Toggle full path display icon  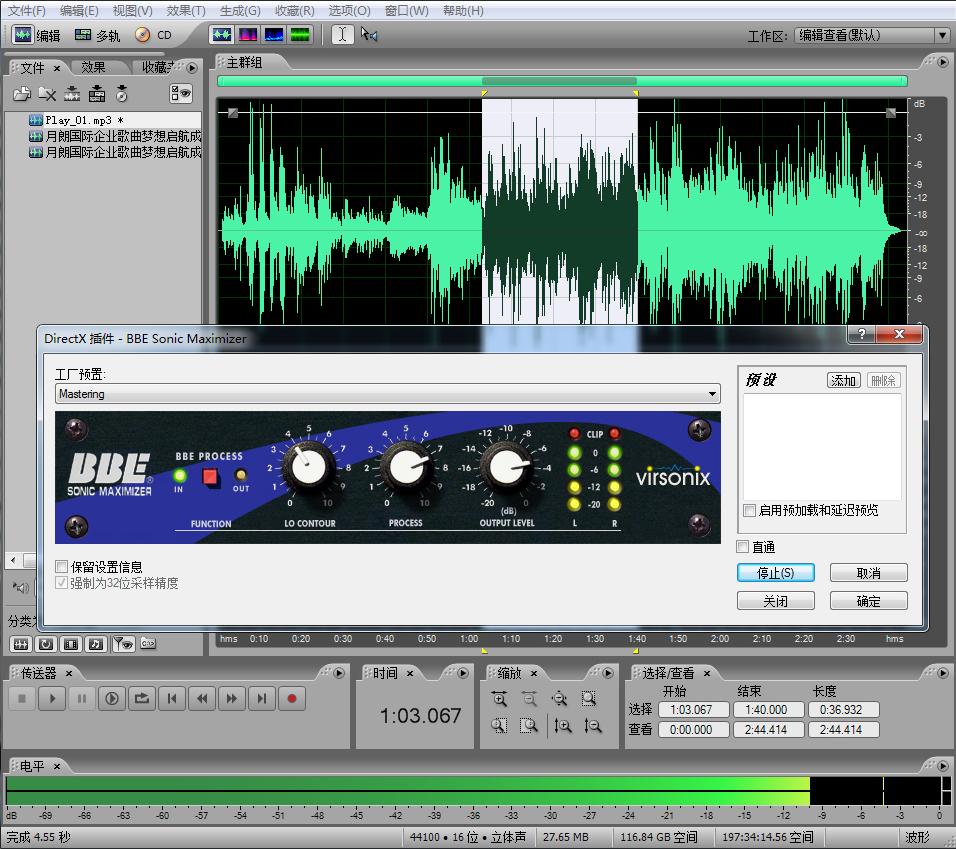click(148, 643)
